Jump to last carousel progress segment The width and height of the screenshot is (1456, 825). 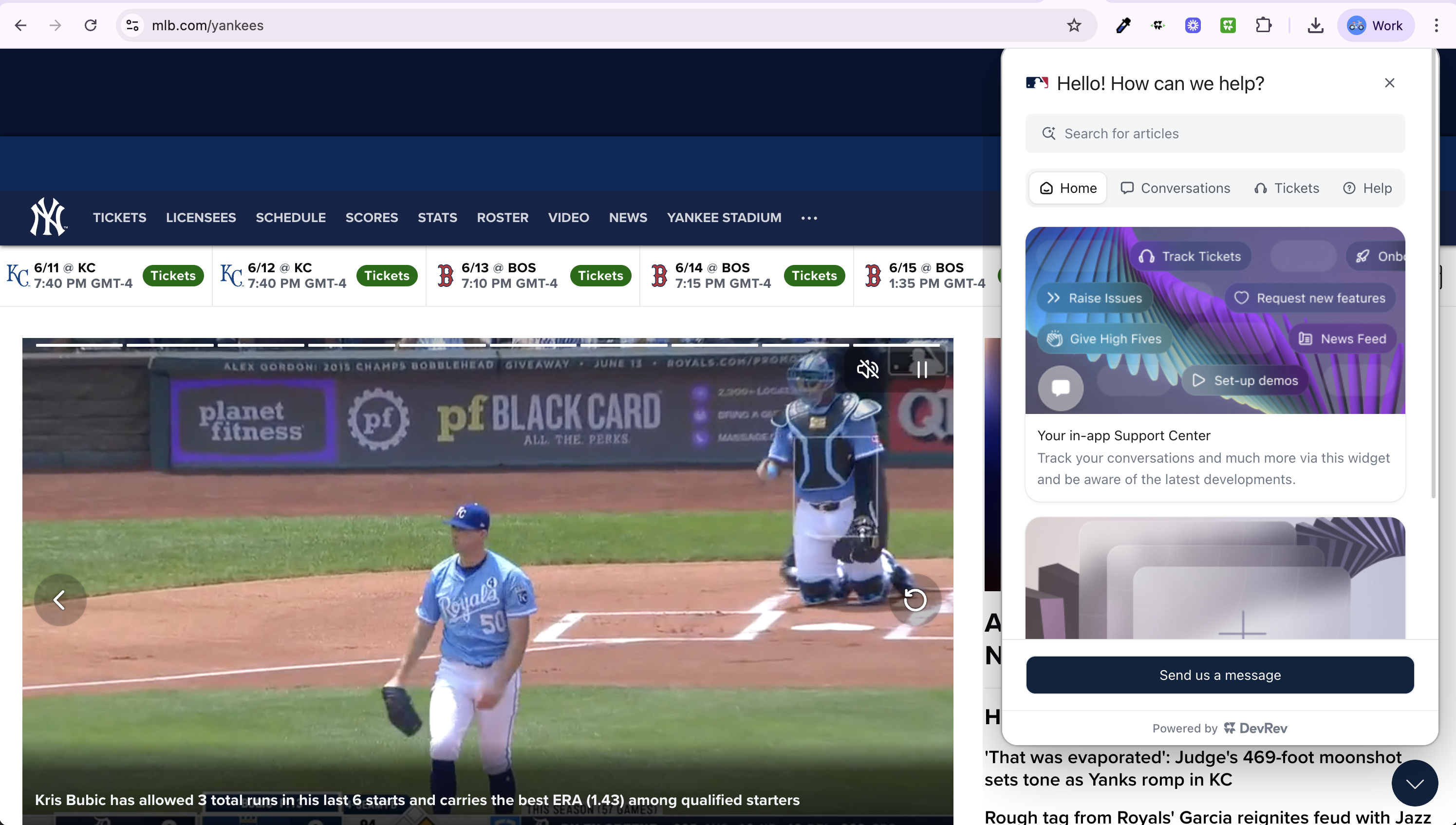coord(896,344)
